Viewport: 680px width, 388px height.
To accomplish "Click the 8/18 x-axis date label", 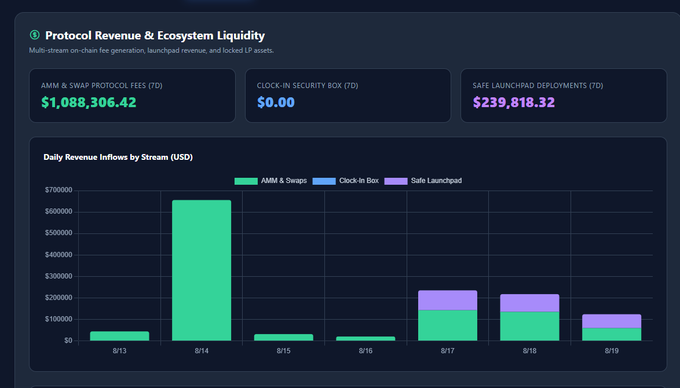I will pos(530,351).
